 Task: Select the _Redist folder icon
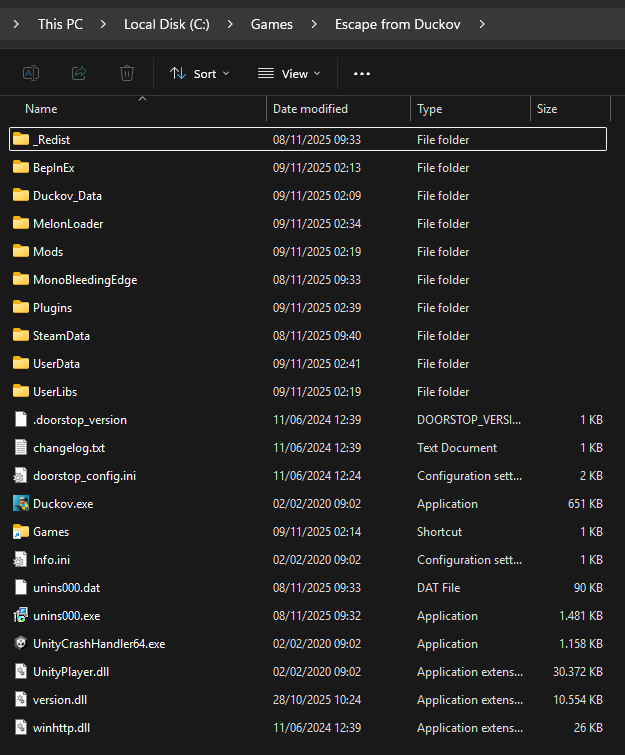[x=21, y=139]
